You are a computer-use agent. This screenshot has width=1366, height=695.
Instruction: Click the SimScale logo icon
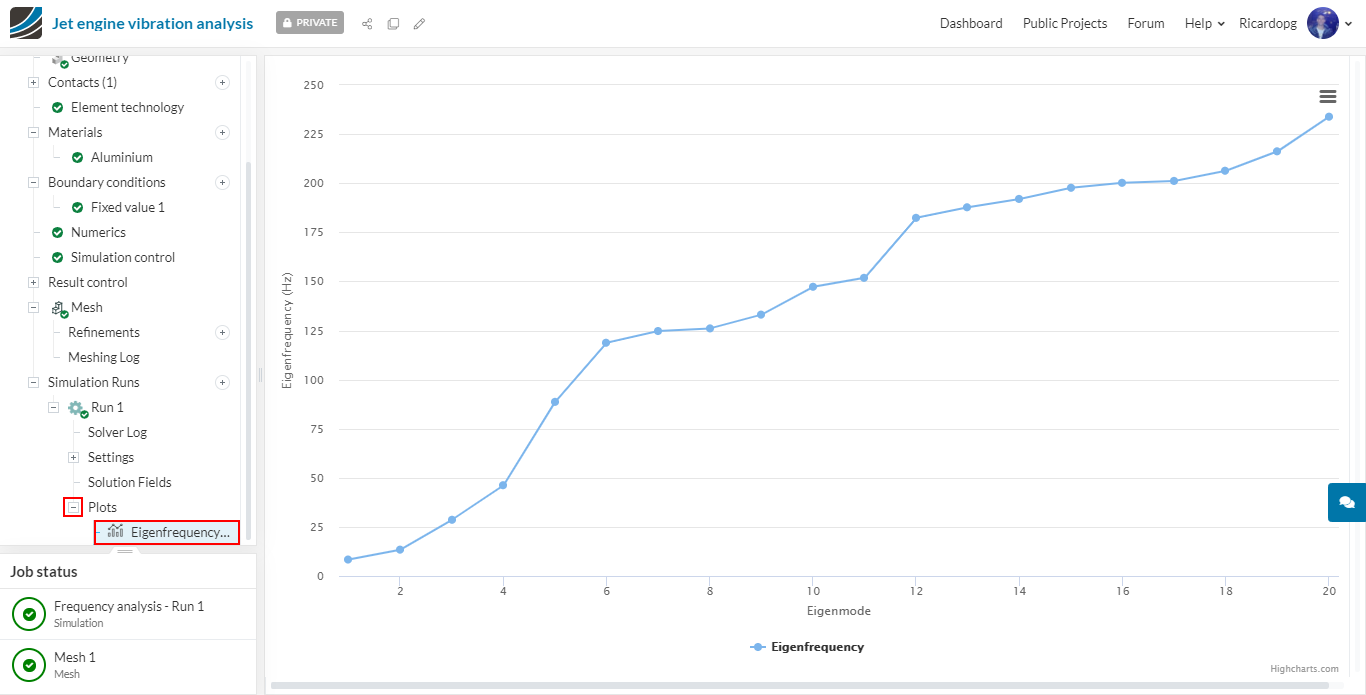click(26, 23)
